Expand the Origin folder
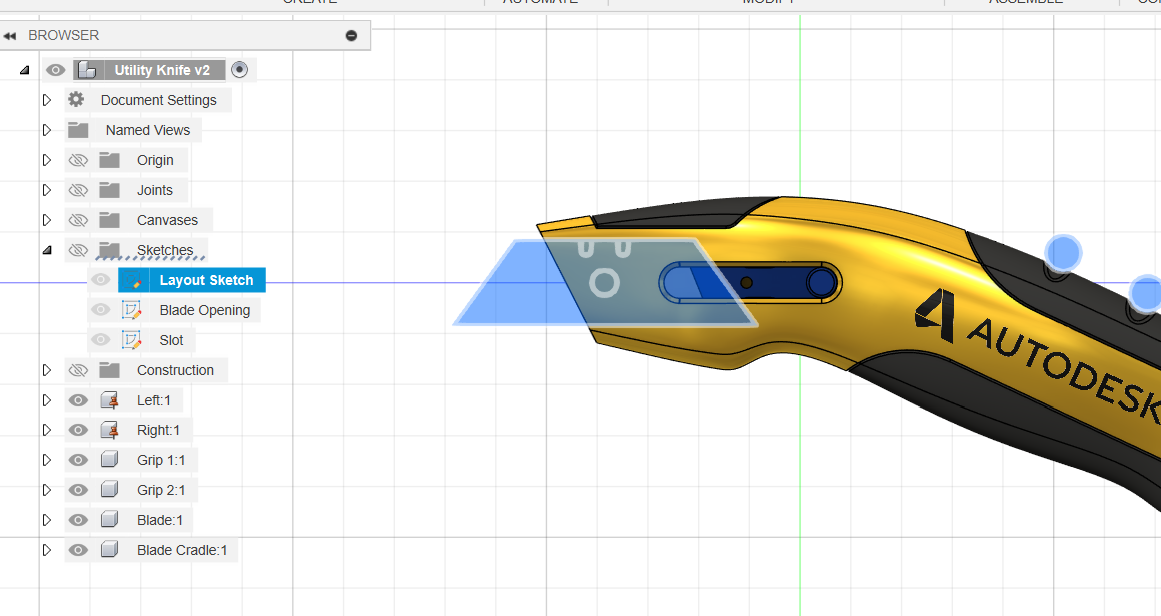Viewport: 1161px width, 616px height. coord(47,160)
